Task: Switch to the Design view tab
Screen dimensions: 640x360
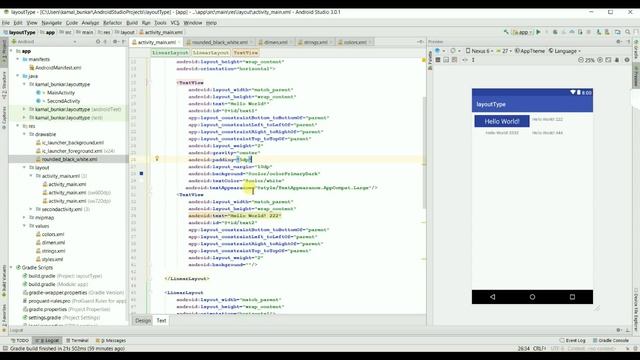Action: (143, 320)
